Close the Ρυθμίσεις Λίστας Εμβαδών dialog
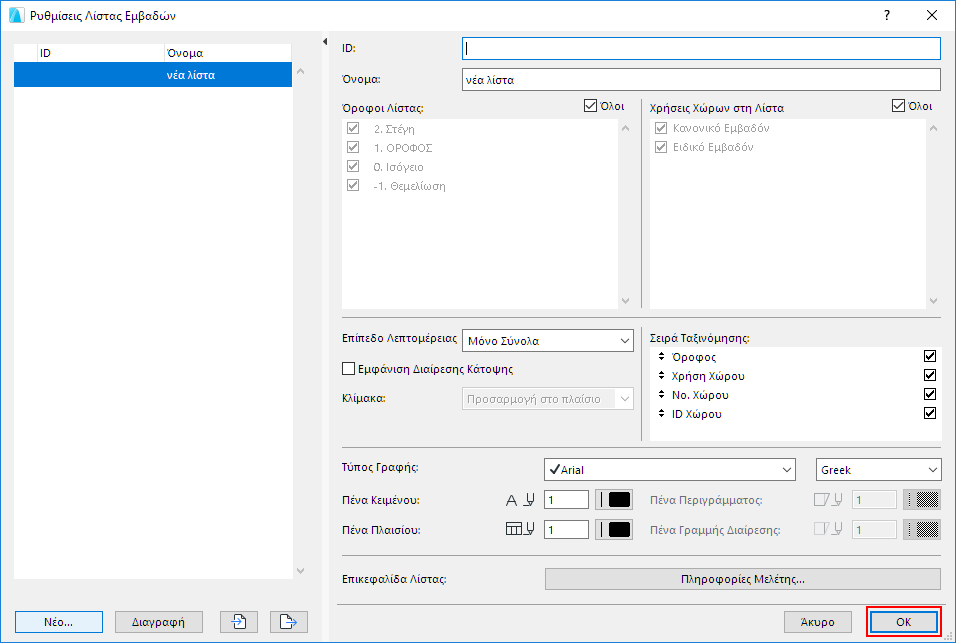This screenshot has width=956, height=643. click(932, 15)
